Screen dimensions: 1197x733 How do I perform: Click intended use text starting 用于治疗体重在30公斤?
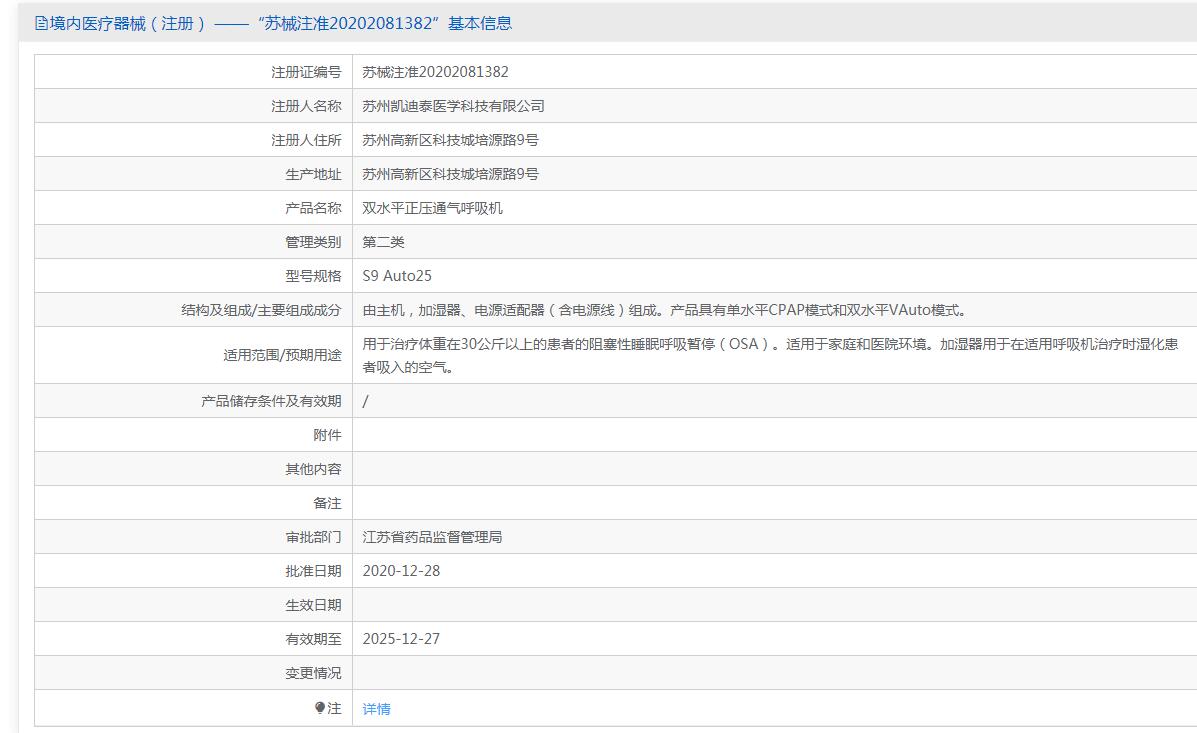770,355
